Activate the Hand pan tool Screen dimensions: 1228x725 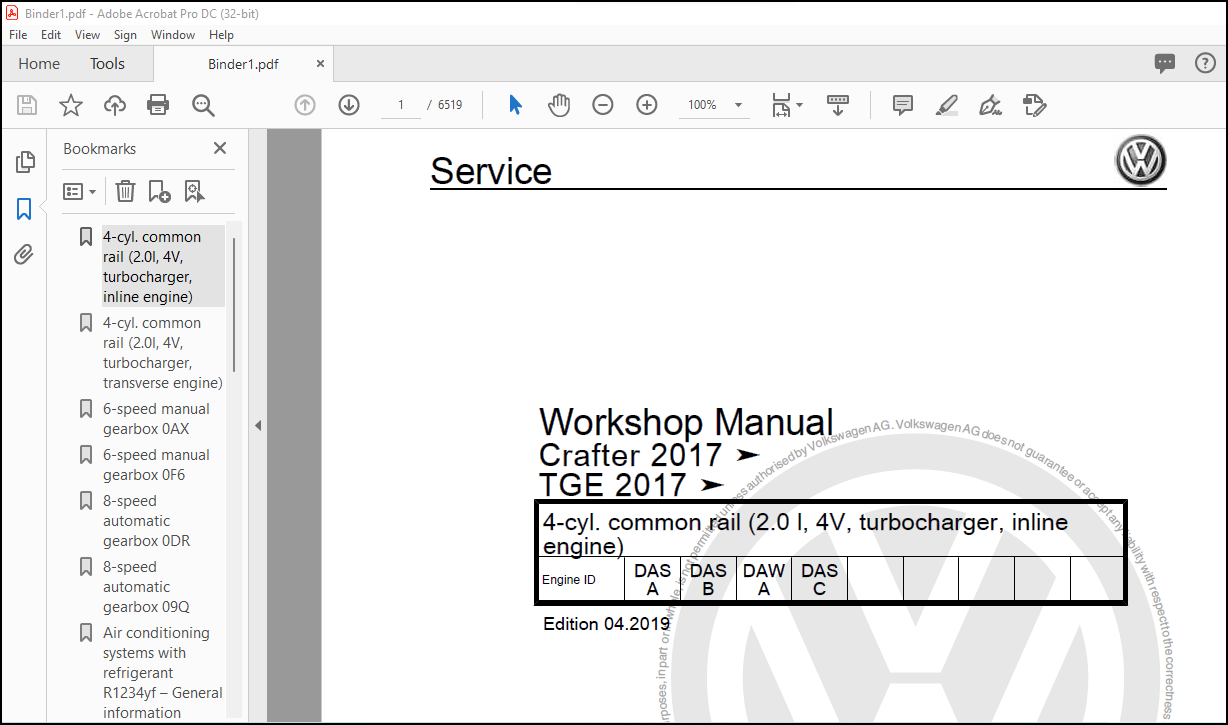[x=559, y=105]
